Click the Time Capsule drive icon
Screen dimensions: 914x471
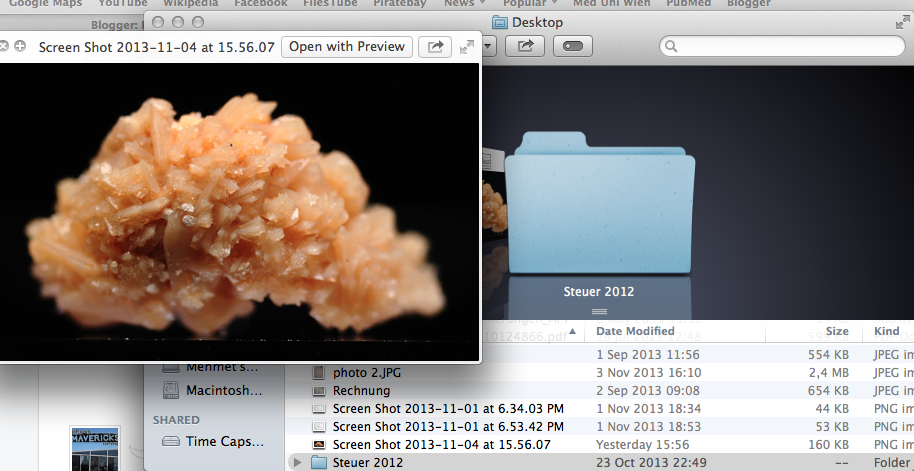click(171, 441)
